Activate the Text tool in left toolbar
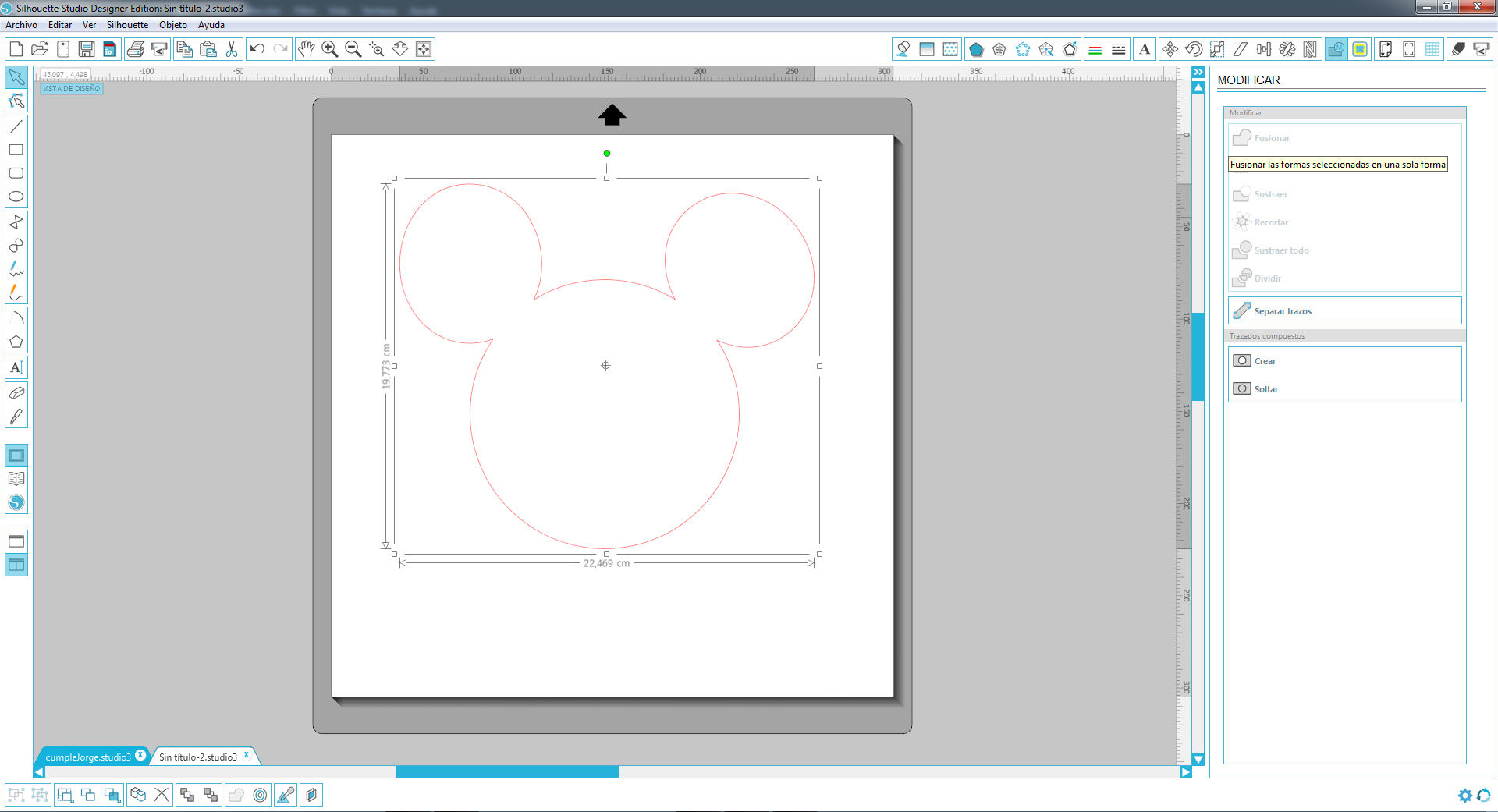 pos(16,367)
